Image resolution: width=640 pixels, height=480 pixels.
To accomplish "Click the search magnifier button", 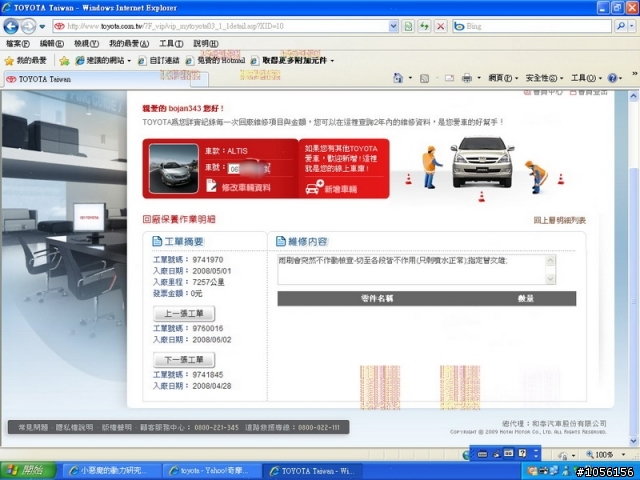I will [x=620, y=26].
